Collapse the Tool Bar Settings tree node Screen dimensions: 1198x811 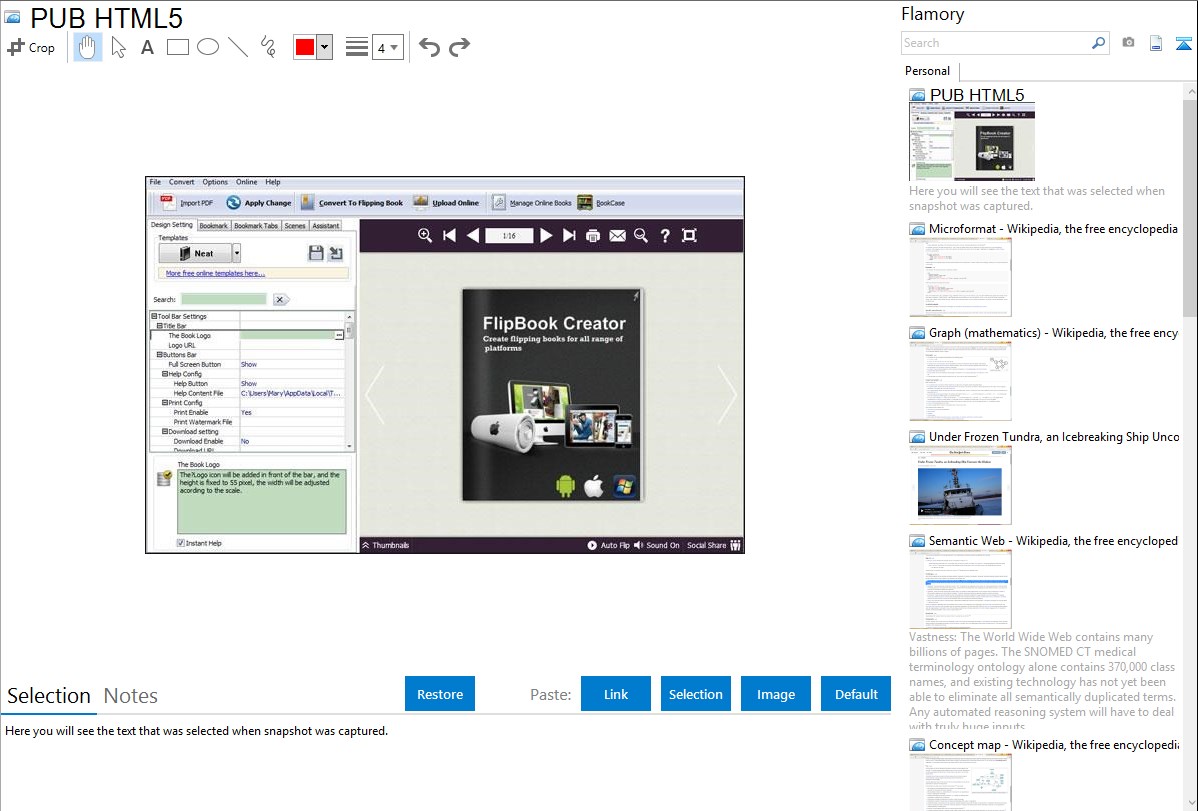click(154, 316)
